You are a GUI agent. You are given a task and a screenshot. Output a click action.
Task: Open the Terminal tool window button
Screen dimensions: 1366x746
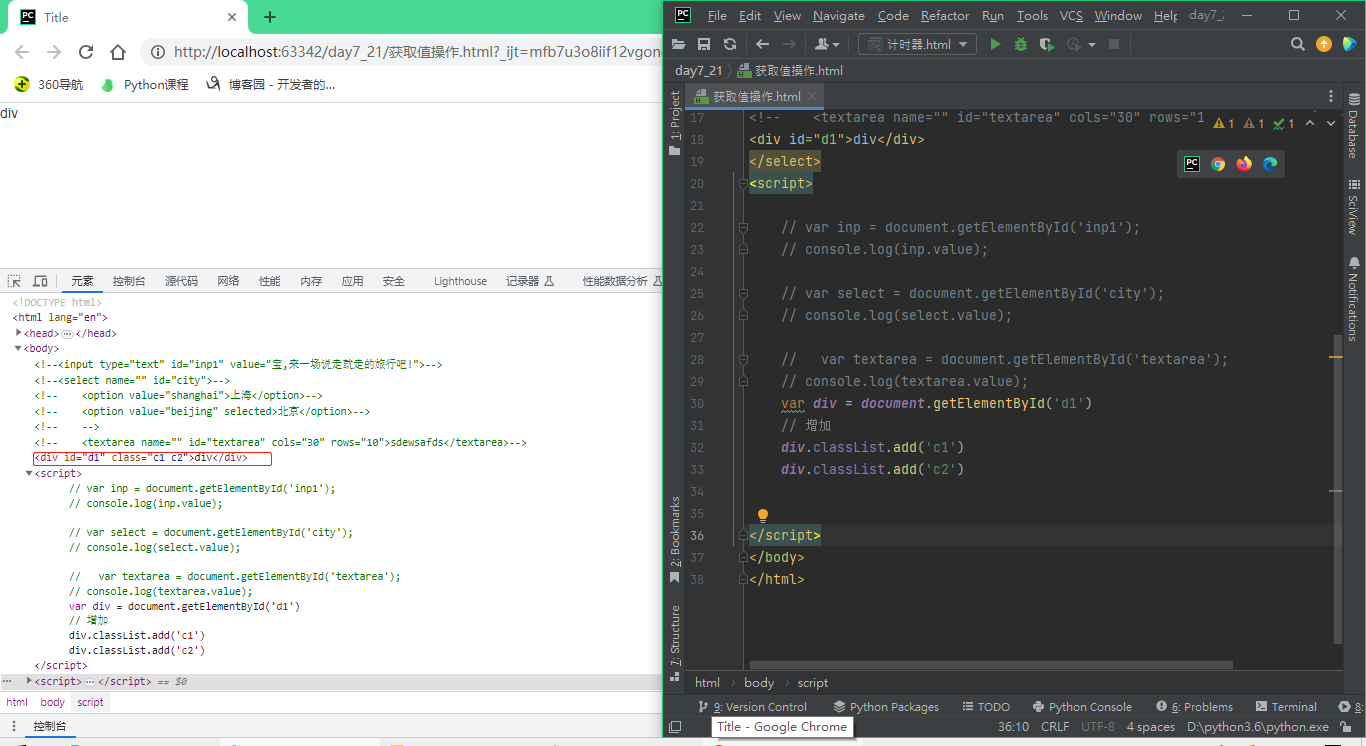point(1284,707)
